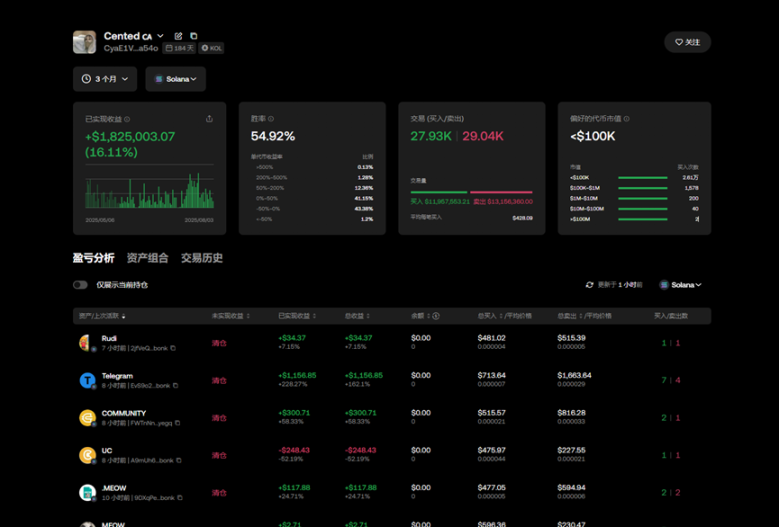Image resolution: width=779 pixels, height=527 pixels.
Task: Open the Solana filter above the table
Action: point(680,285)
